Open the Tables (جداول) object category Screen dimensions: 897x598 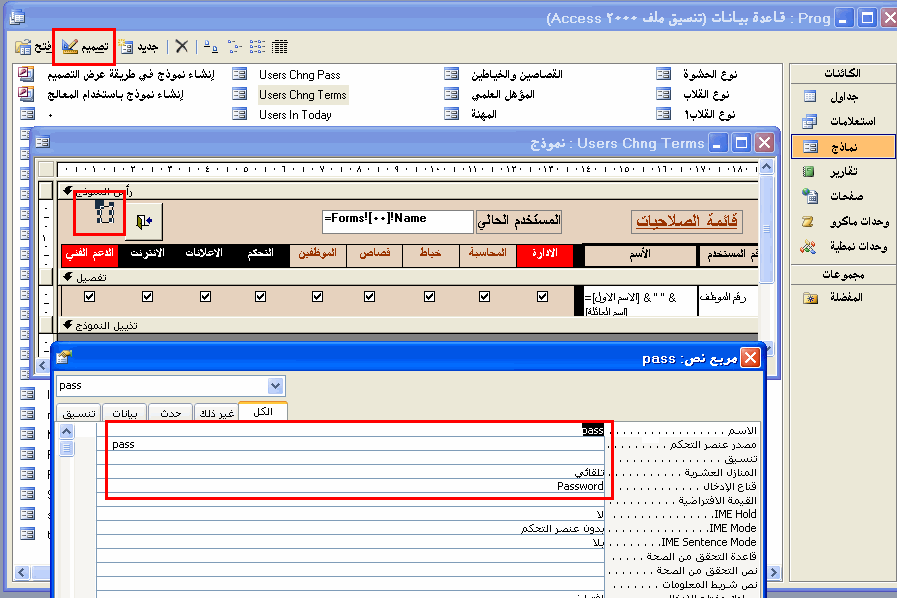pyautogui.click(x=843, y=97)
